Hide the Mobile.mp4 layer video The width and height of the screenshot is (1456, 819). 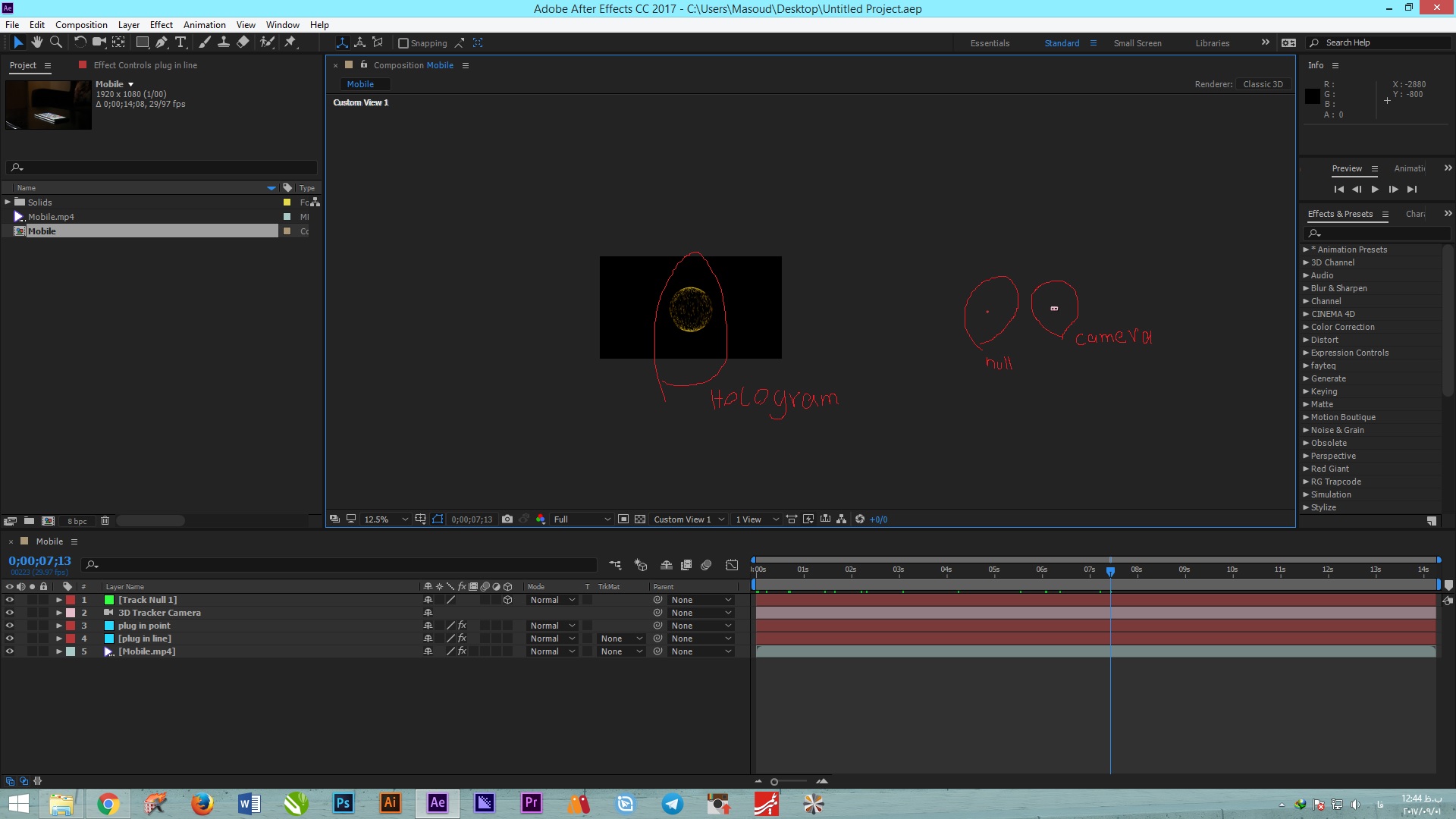pyautogui.click(x=10, y=651)
